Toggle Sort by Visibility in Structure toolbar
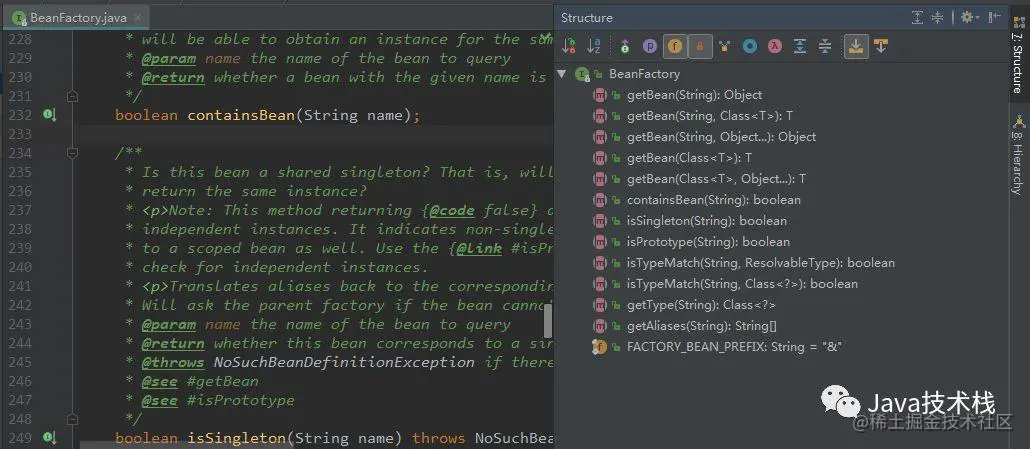This screenshot has width=1030, height=449. (x=569, y=46)
